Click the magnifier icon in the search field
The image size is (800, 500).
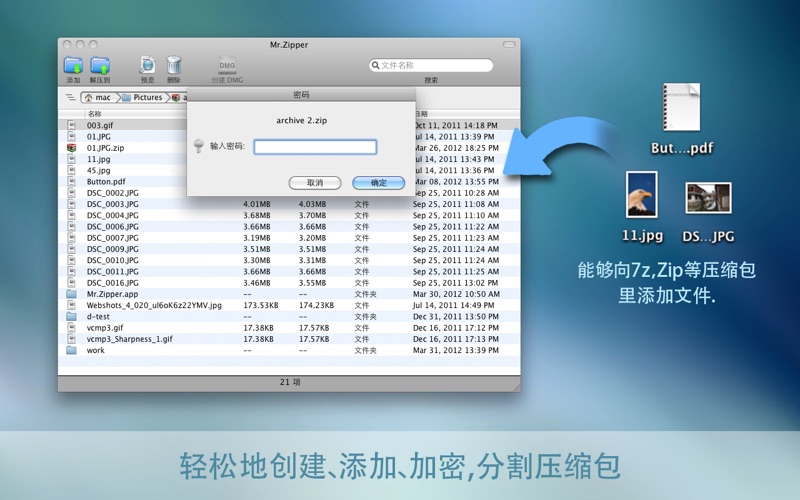pos(375,66)
